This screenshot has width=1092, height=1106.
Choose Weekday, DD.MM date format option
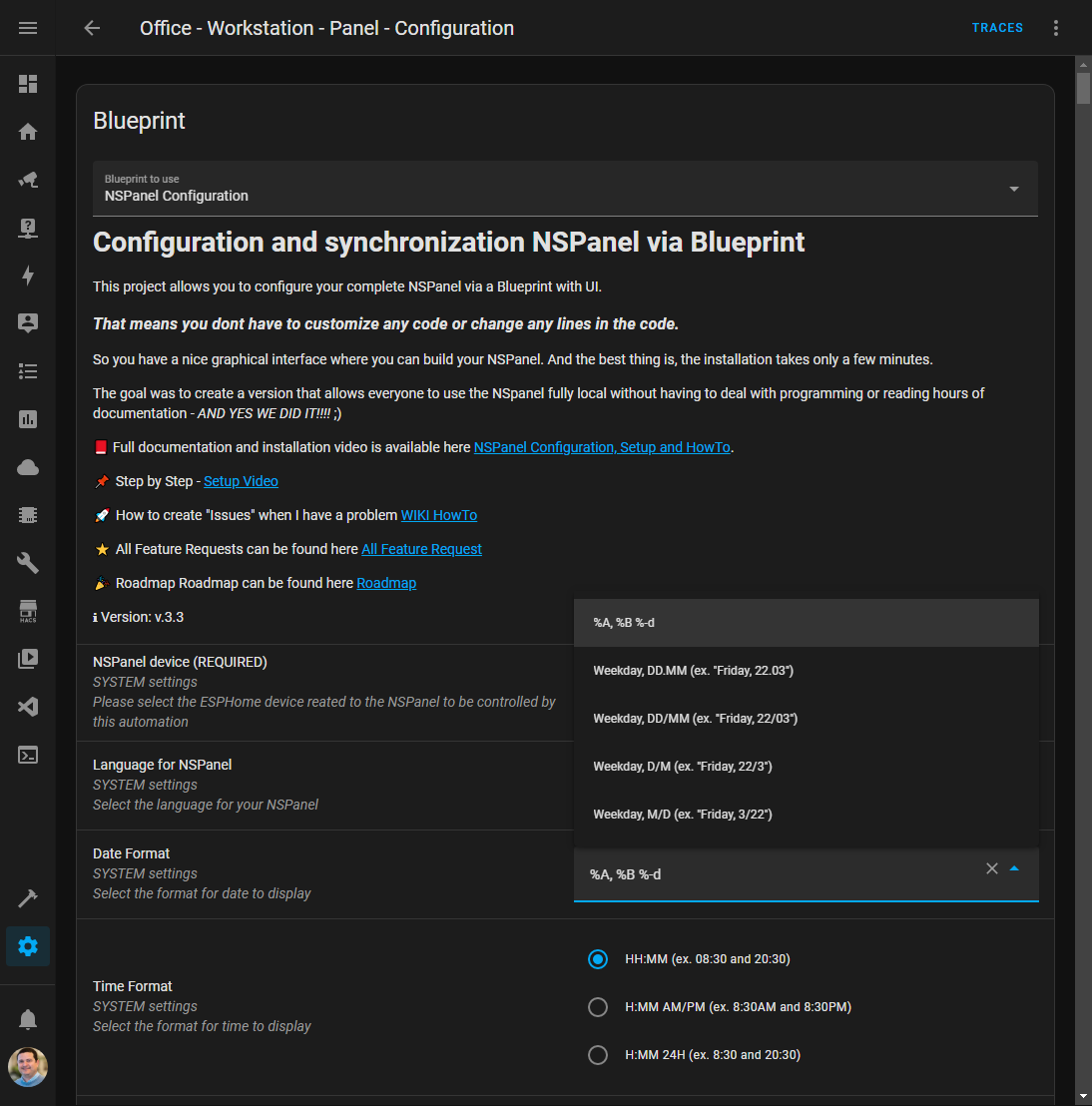694,670
